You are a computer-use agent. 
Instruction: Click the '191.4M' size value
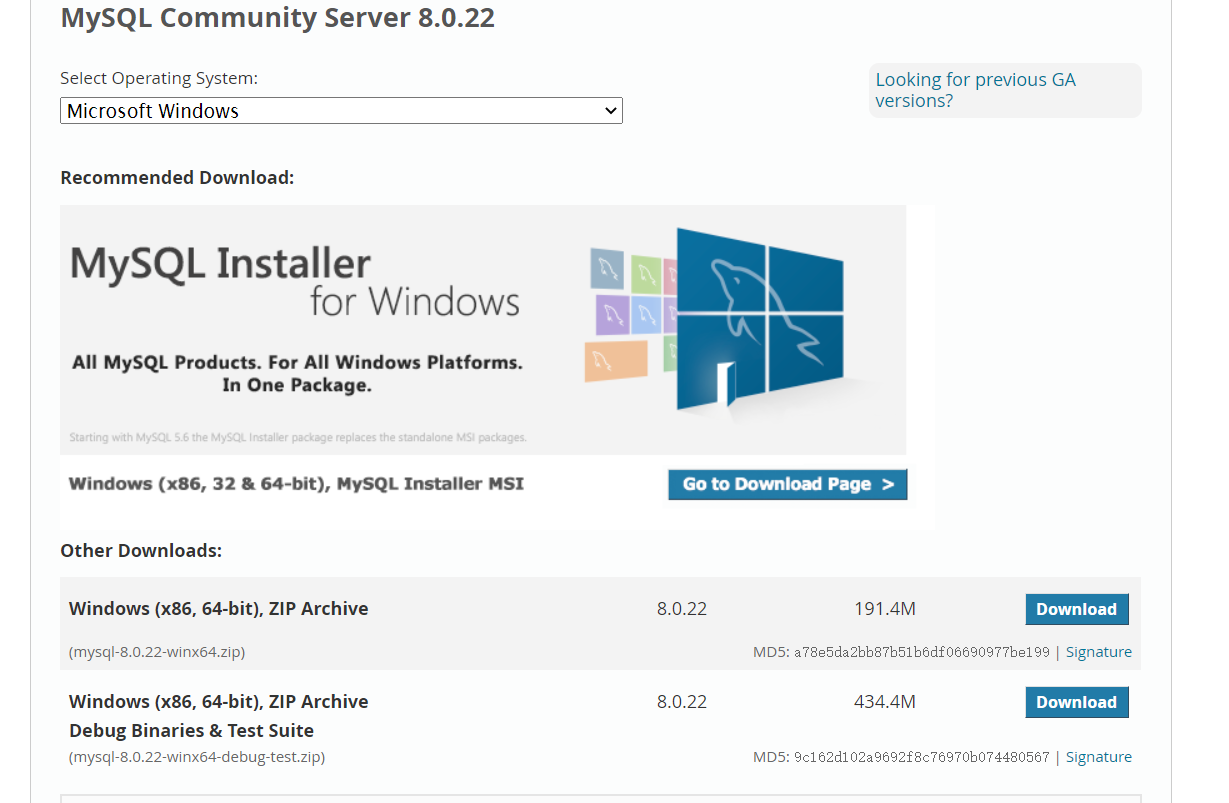tap(885, 609)
